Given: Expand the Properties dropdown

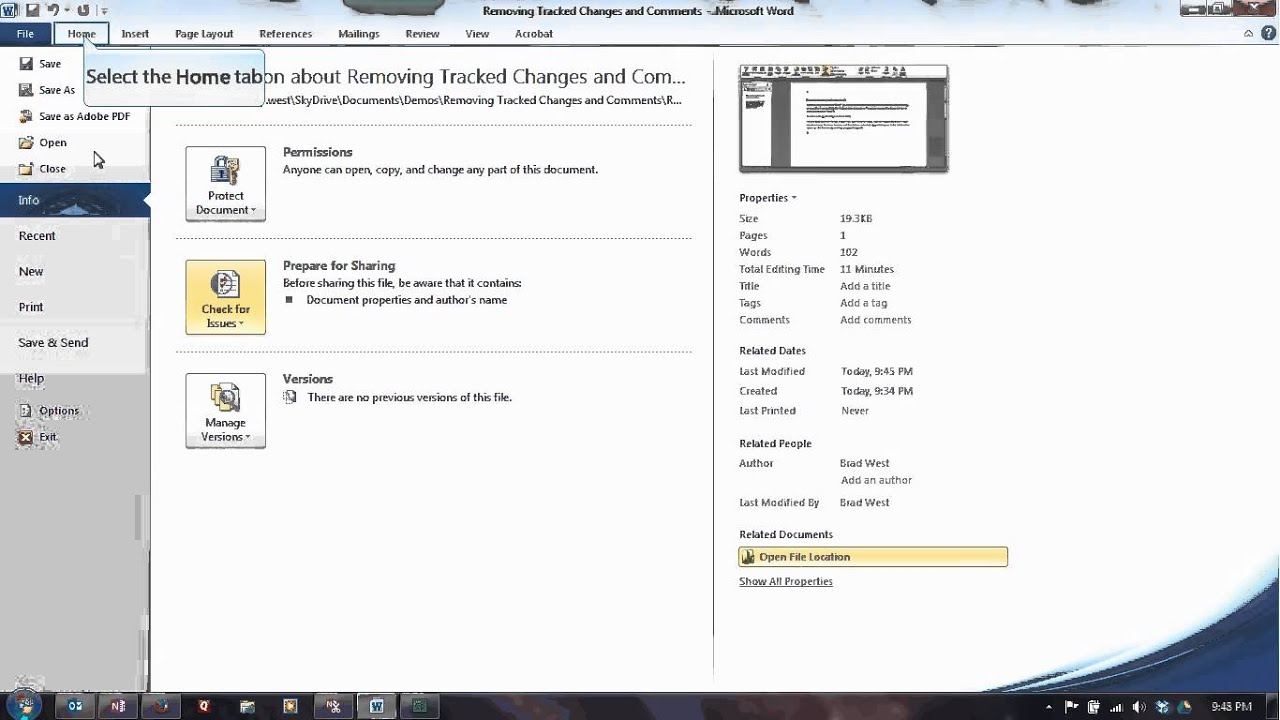Looking at the screenshot, I should (x=768, y=197).
